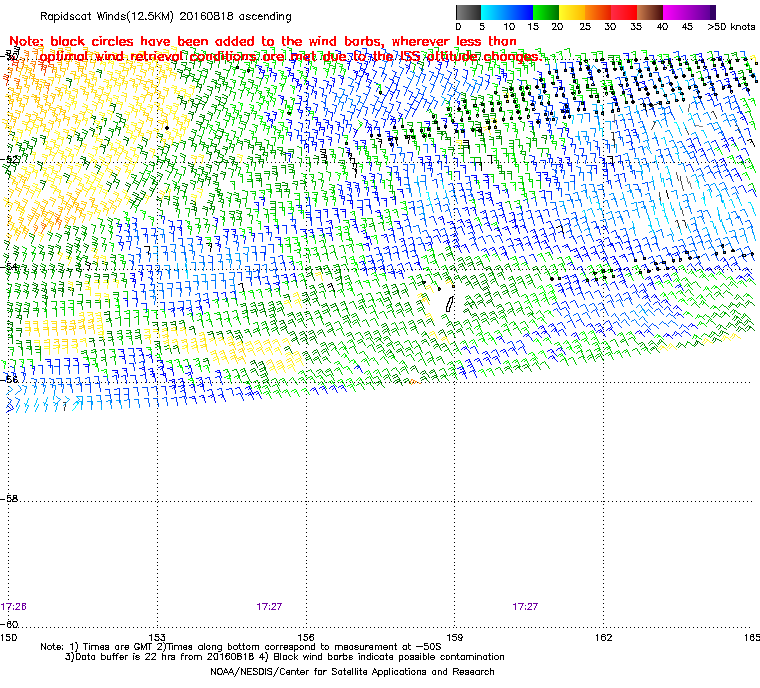This screenshot has width=760, height=688.
Task: Click 'NOAA/NESDIS/Center for Satellite Applications and Research' credit
Action: click(x=352, y=672)
